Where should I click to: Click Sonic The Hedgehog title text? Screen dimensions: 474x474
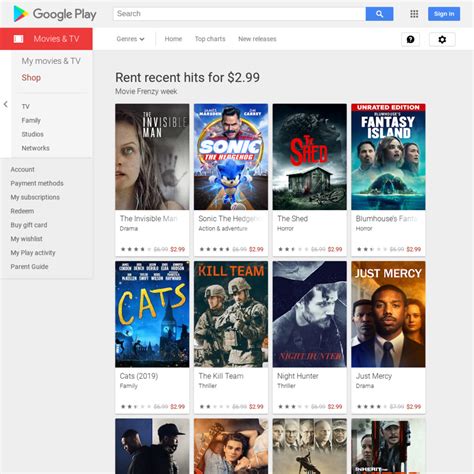(x=230, y=219)
